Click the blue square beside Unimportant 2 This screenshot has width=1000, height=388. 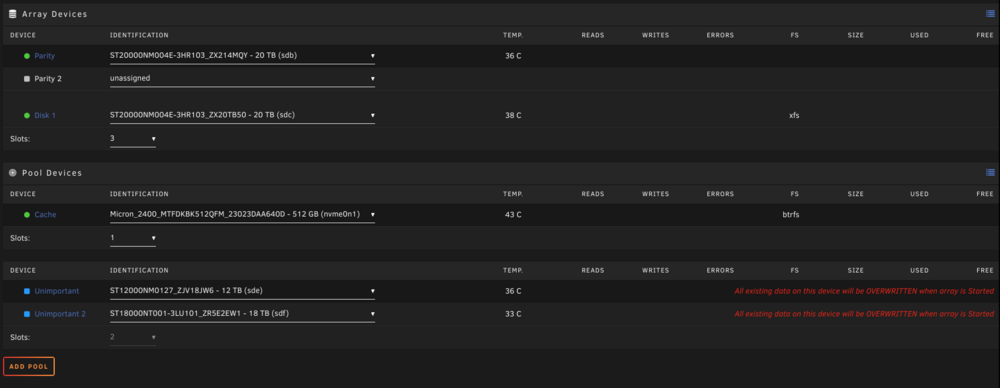click(x=27, y=314)
